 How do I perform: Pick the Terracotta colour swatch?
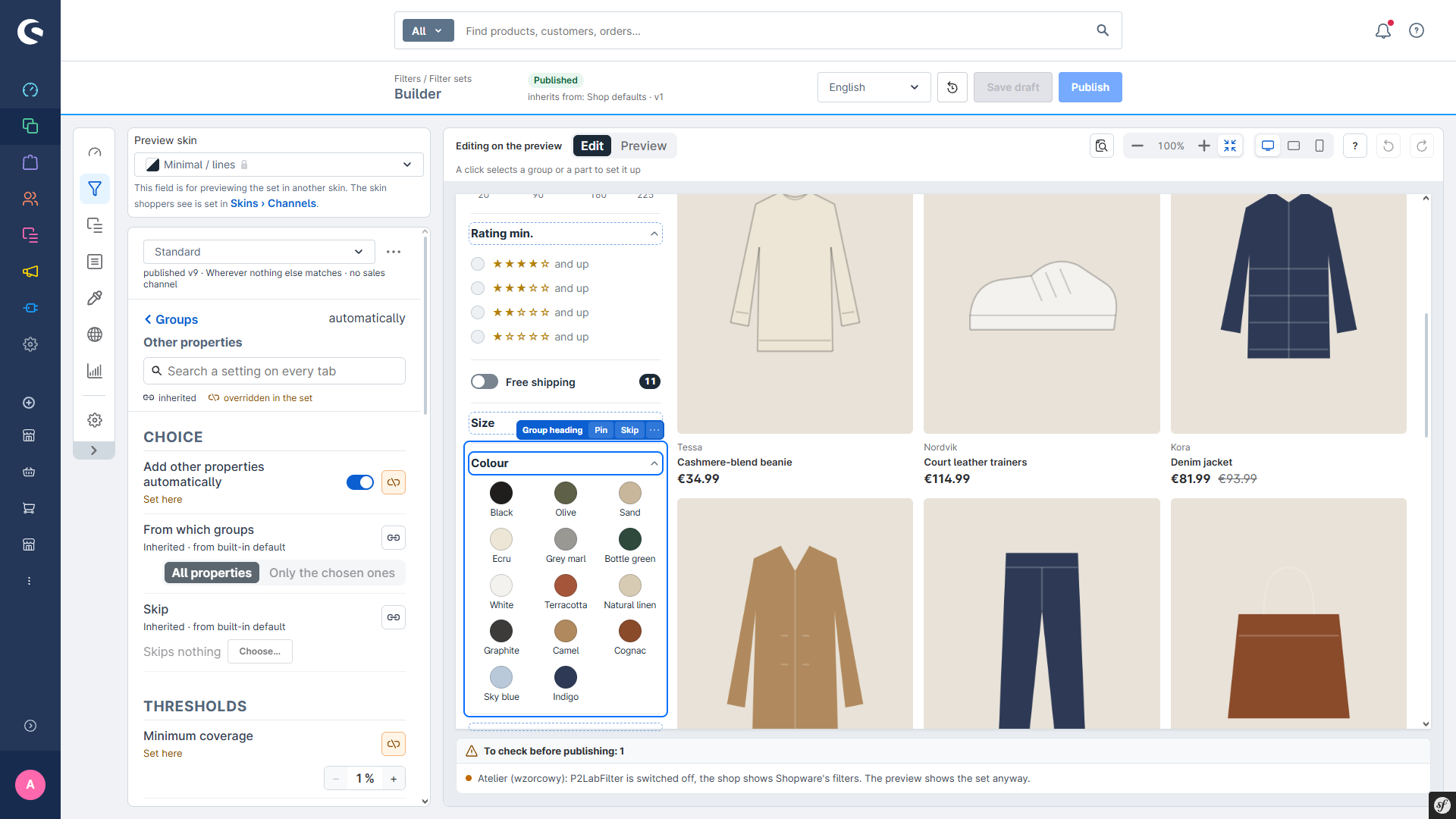tap(566, 585)
